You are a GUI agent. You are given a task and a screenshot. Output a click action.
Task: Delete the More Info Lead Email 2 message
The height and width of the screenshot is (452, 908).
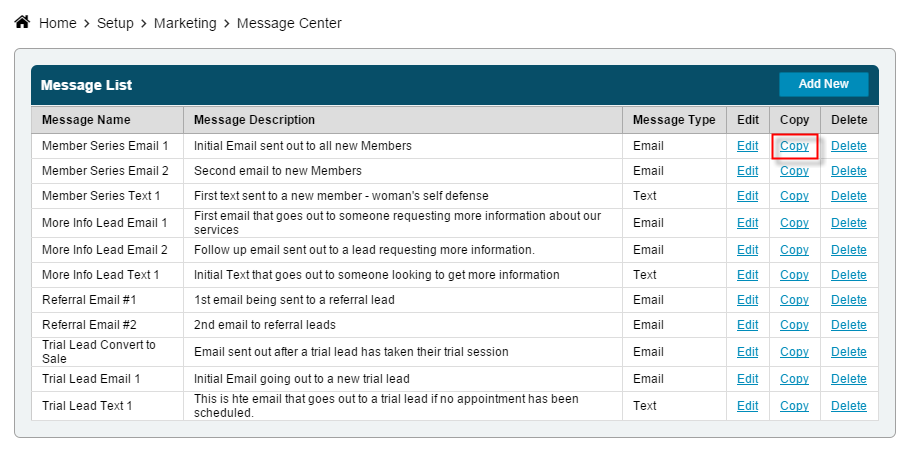click(849, 250)
